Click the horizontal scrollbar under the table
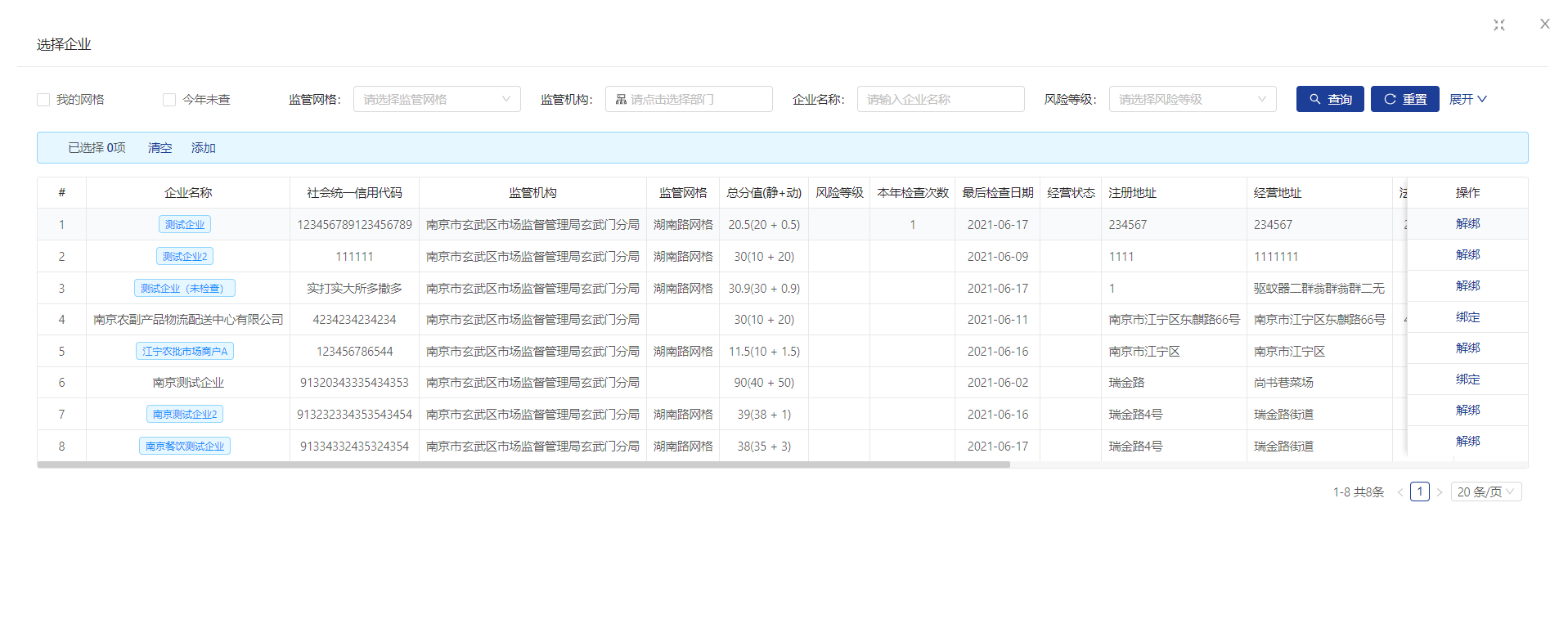The image size is (1568, 642). [x=523, y=465]
